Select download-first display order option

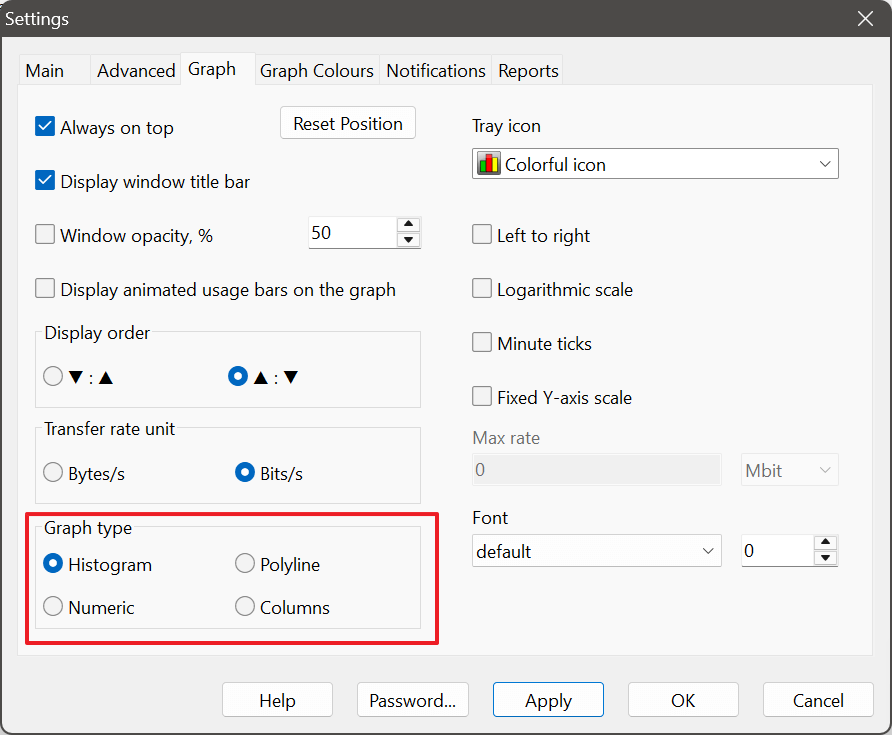[53, 377]
